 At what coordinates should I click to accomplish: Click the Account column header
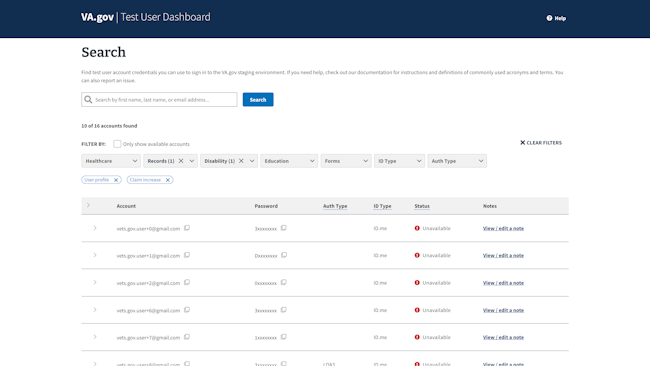[126, 206]
